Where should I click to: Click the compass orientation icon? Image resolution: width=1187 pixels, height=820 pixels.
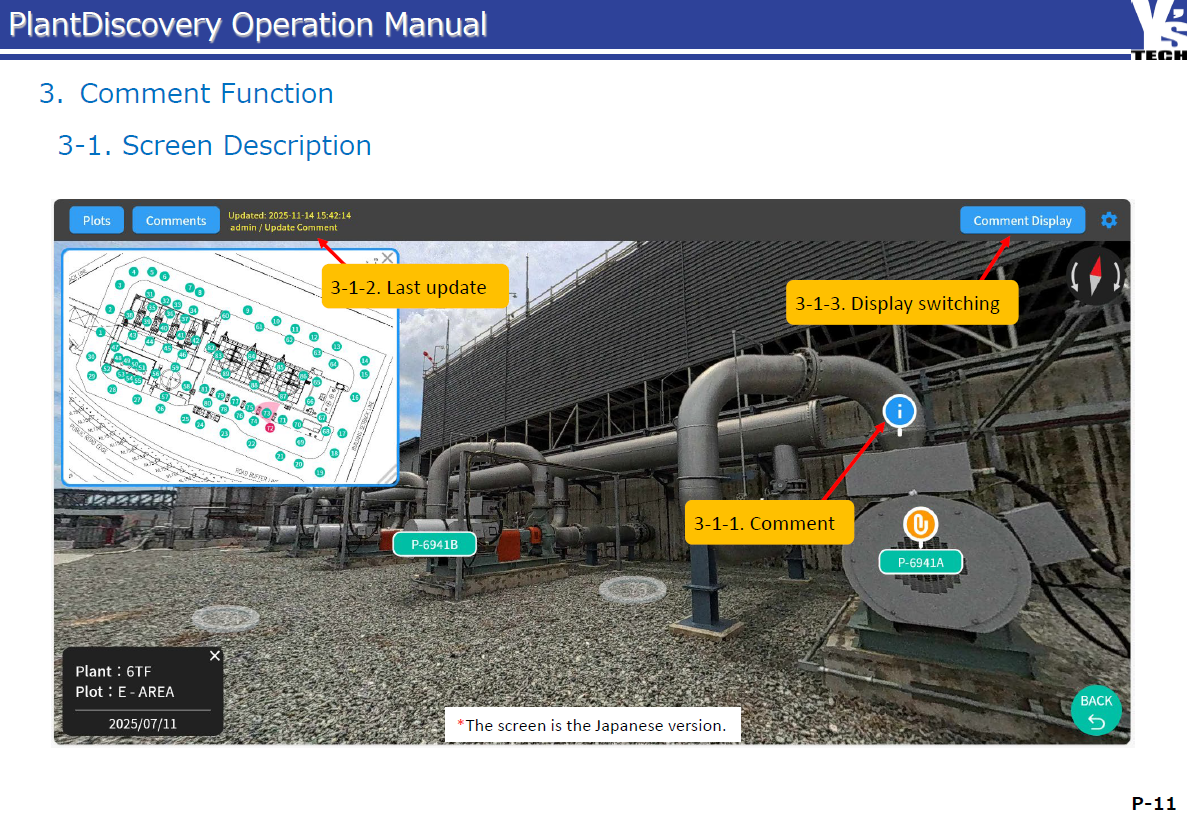pyautogui.click(x=1096, y=277)
